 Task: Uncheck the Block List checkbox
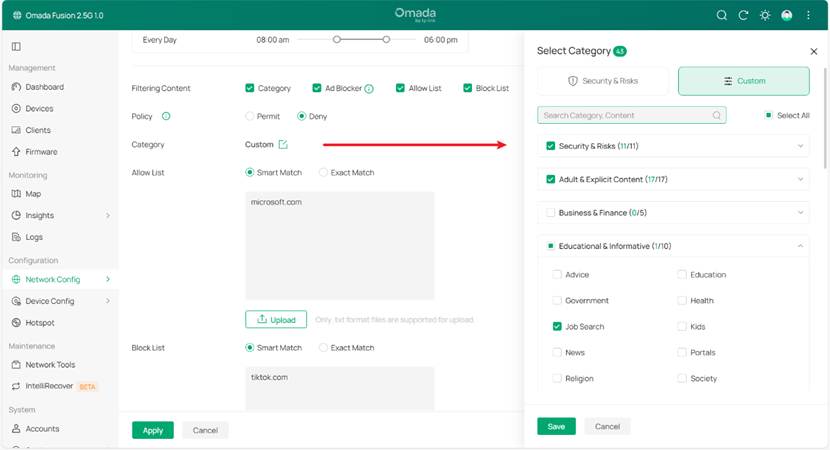(467, 88)
